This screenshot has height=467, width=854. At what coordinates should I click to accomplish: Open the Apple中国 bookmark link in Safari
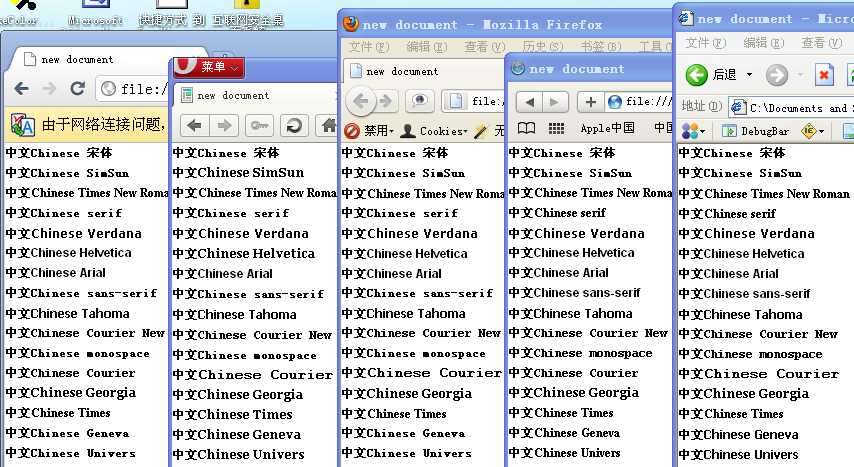tap(607, 128)
